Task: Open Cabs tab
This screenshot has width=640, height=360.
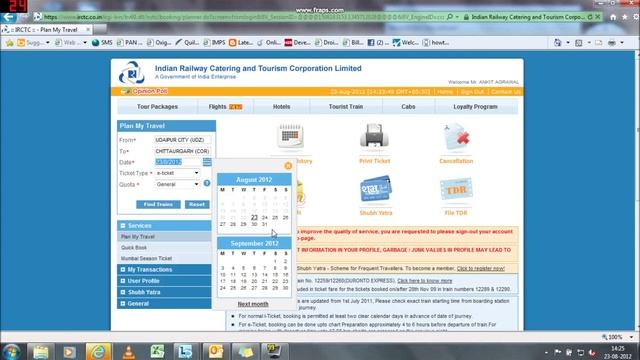Action: (x=408, y=107)
